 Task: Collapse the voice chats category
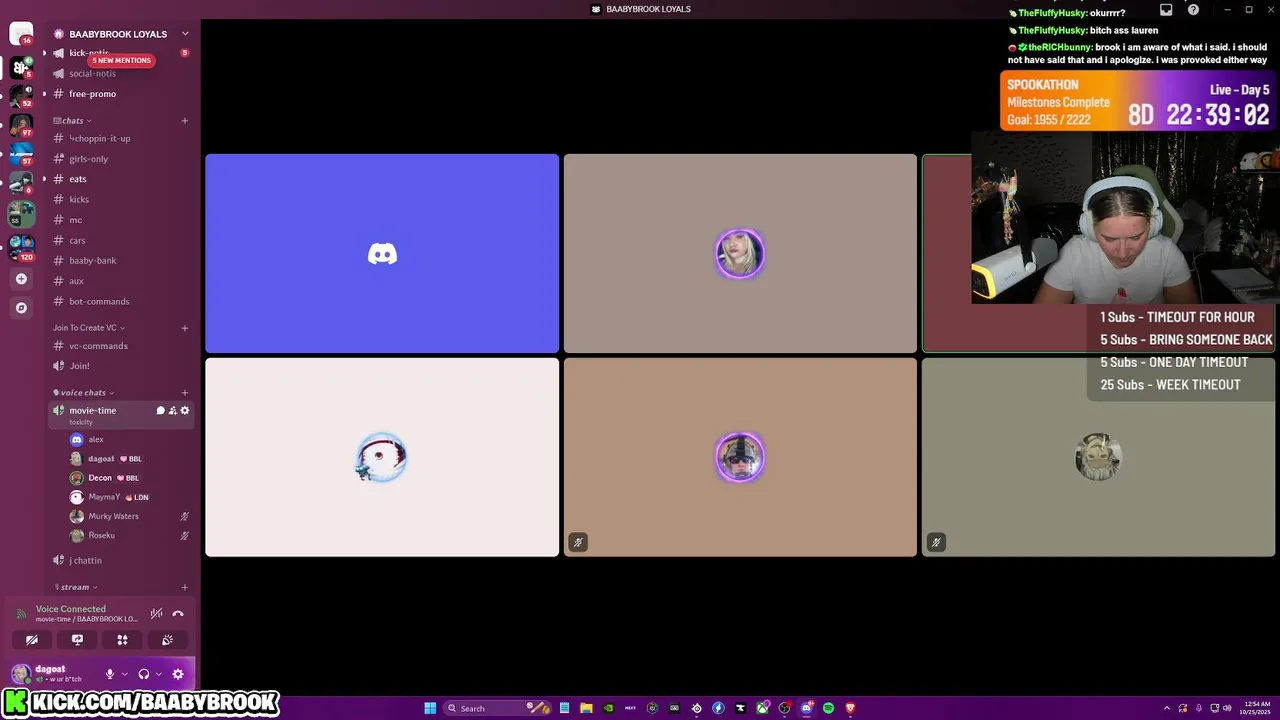click(83, 393)
